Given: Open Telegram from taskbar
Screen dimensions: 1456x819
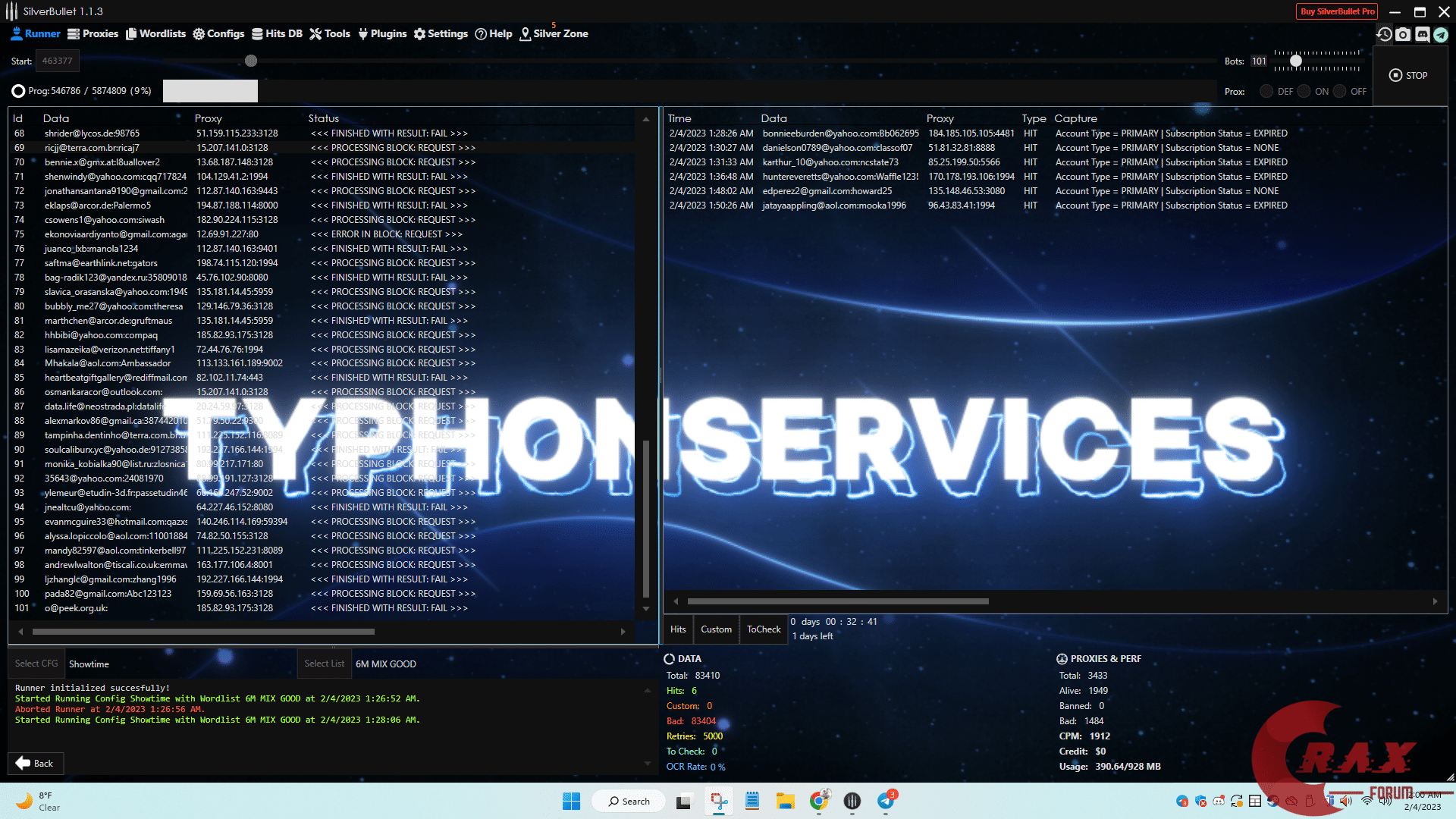Looking at the screenshot, I should pos(886,801).
